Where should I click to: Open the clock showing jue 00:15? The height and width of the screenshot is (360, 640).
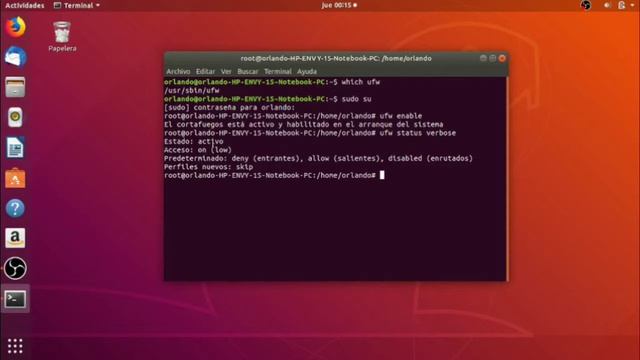(x=339, y=5)
